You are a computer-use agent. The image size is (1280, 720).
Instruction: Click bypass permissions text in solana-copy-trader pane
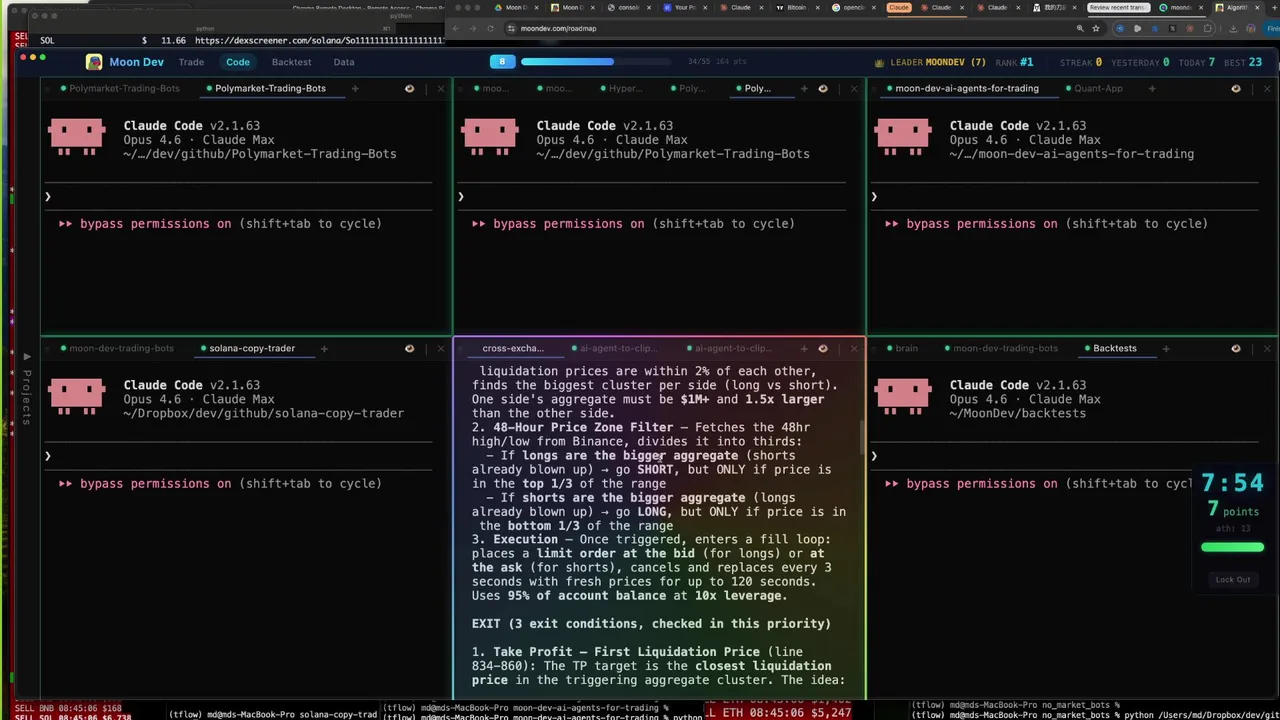click(220, 484)
